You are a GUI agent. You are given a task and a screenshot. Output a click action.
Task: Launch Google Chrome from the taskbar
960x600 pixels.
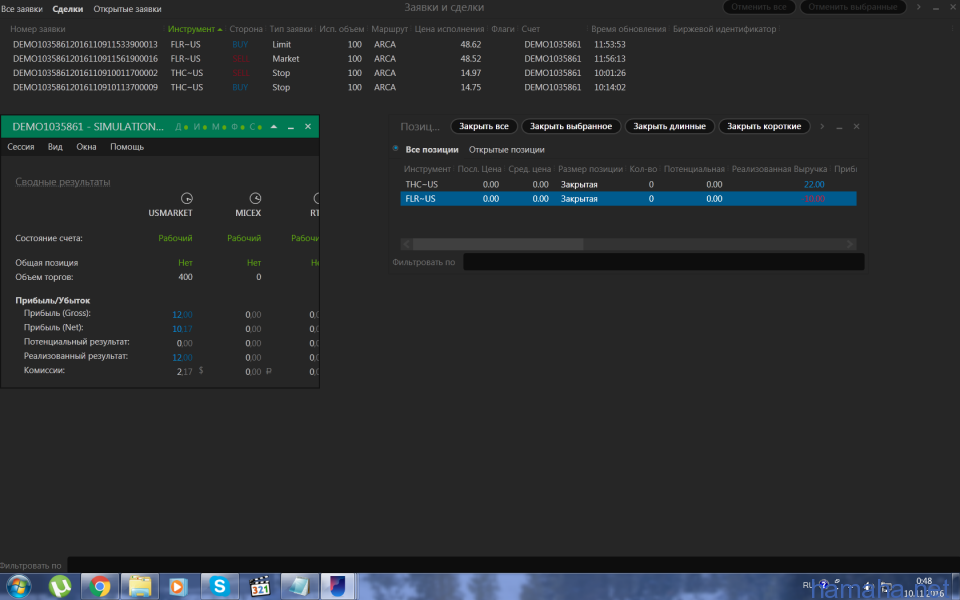pyautogui.click(x=99, y=586)
